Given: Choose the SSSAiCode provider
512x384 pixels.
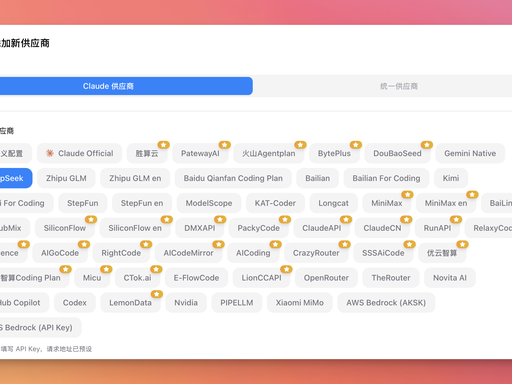Looking at the screenshot, I should 383,253.
